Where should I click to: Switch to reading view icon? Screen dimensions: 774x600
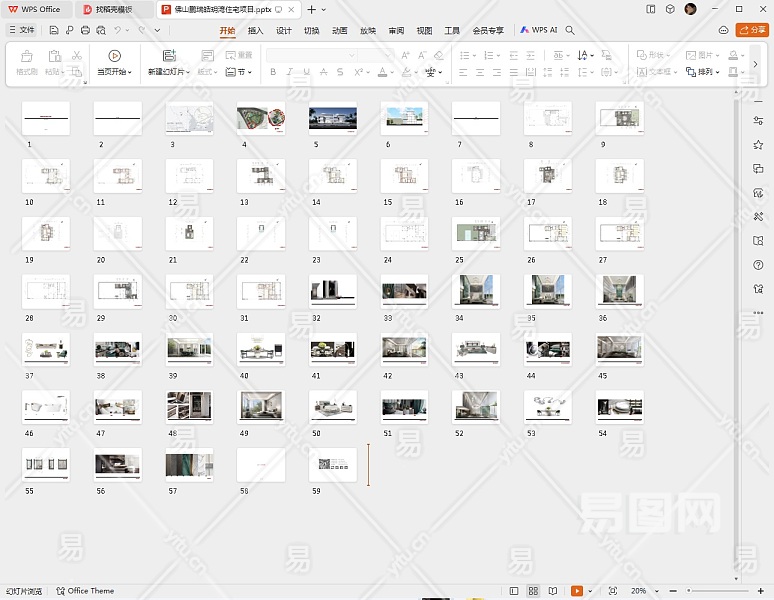pyautogui.click(x=552, y=591)
